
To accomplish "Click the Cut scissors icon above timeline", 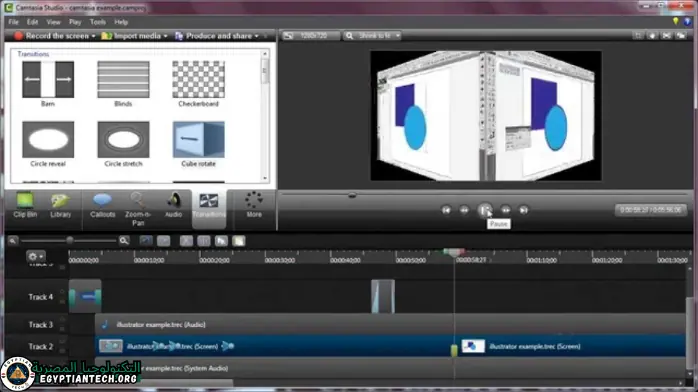I will [x=186, y=241].
